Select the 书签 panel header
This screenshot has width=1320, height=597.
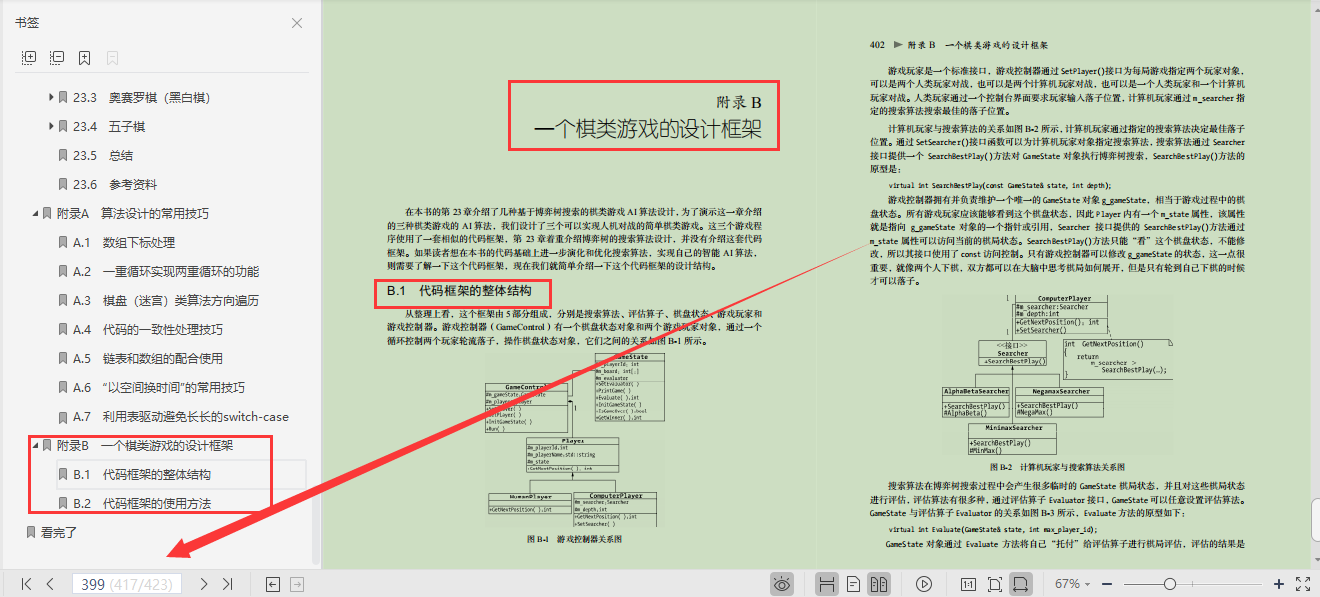pyautogui.click(x=29, y=22)
